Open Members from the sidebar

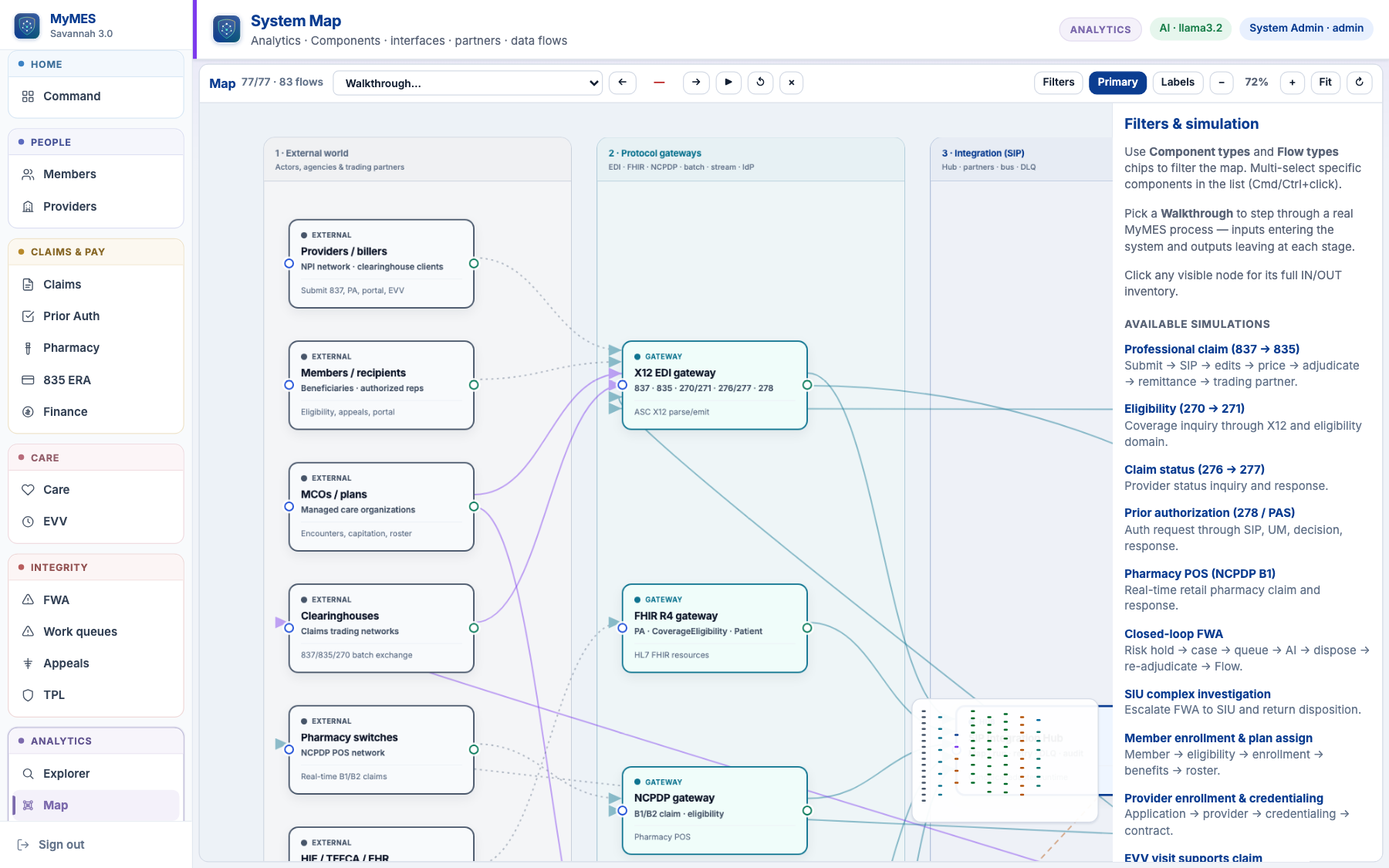96,174
